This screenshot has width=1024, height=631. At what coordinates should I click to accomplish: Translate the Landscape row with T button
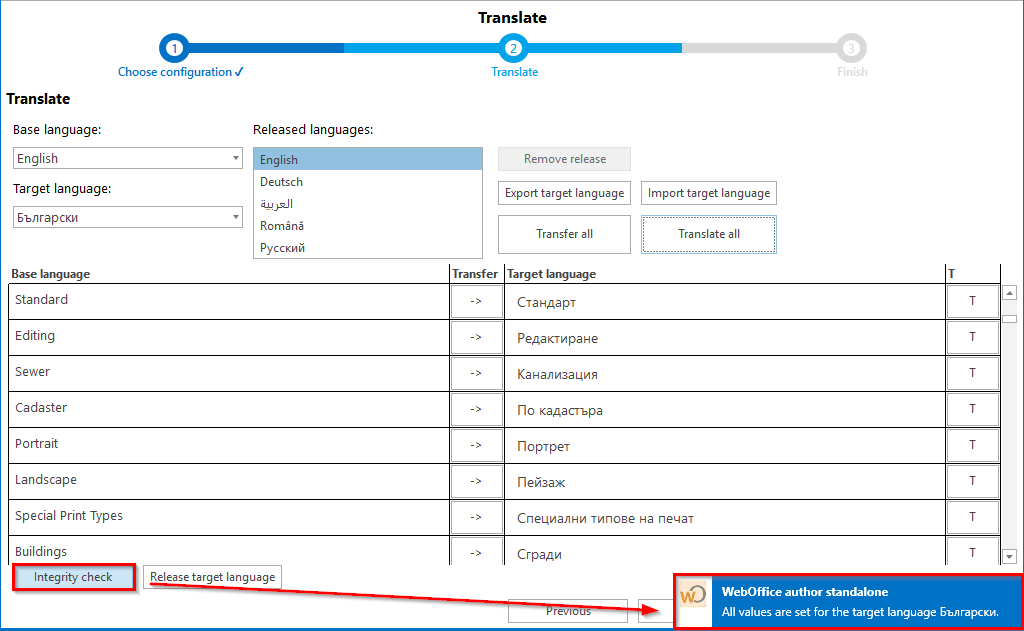(x=972, y=481)
